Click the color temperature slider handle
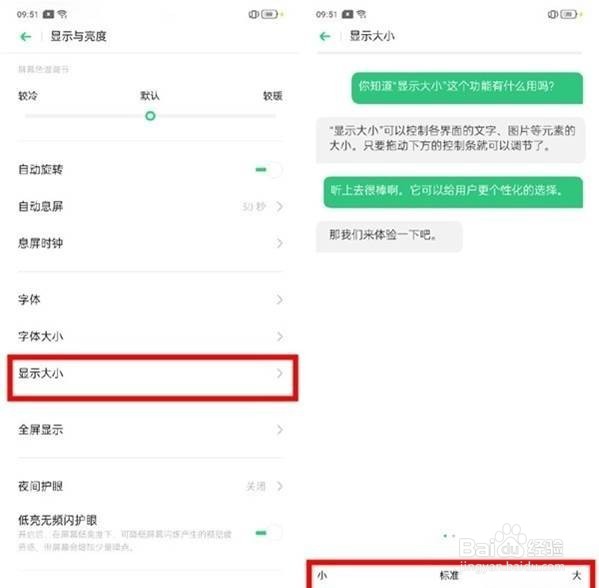This screenshot has height=588, width=599. click(x=150, y=116)
